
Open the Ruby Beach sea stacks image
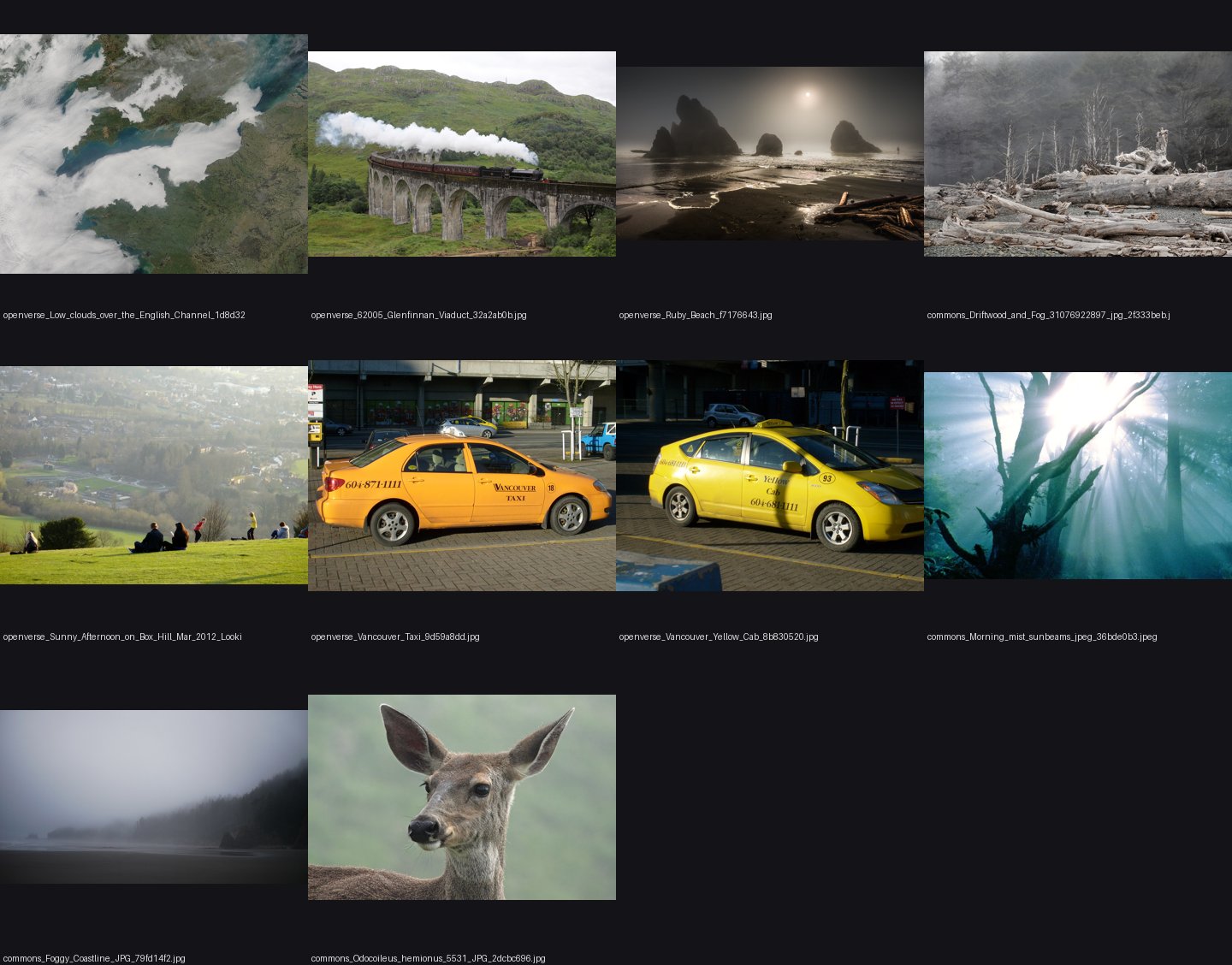pyautogui.click(x=770, y=153)
